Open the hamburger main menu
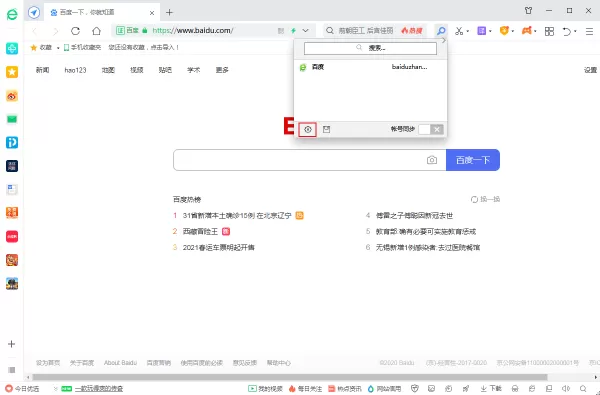 coord(589,31)
